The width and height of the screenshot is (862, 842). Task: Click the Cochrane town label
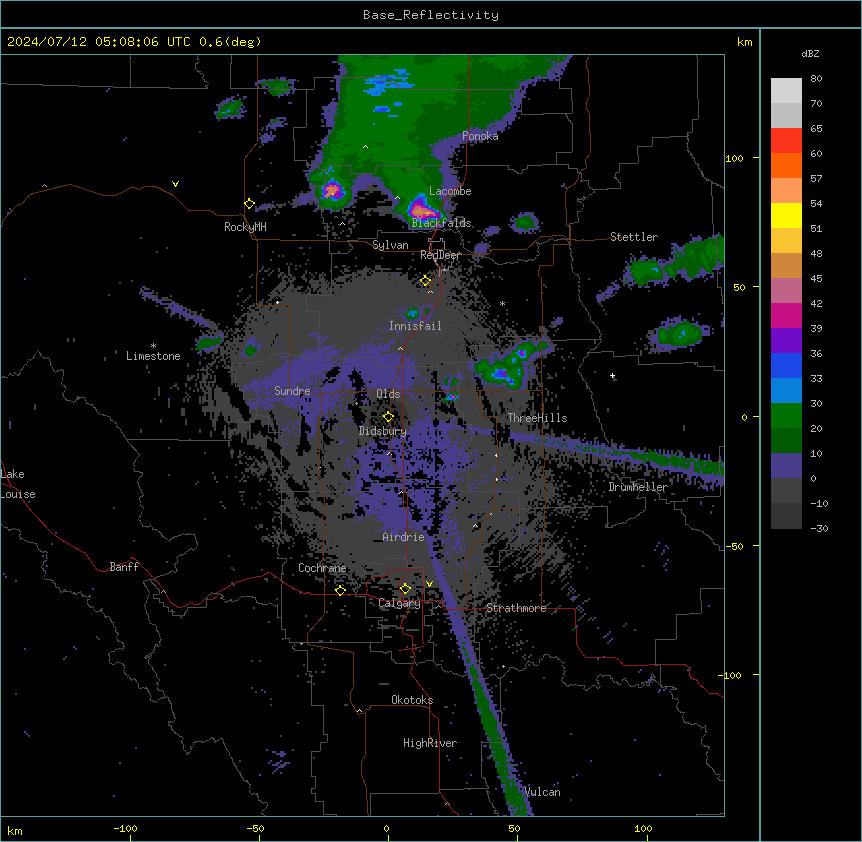coord(322,568)
